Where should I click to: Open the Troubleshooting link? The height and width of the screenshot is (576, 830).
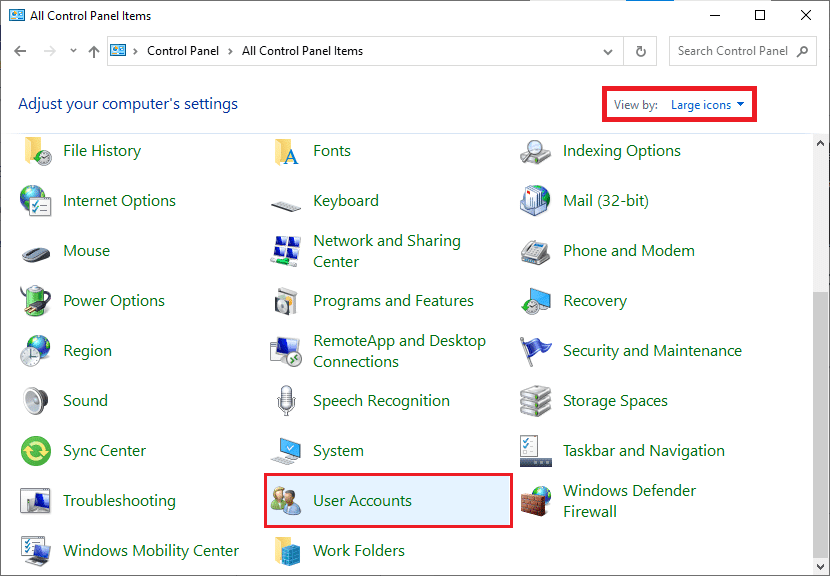pyautogui.click(x=119, y=501)
